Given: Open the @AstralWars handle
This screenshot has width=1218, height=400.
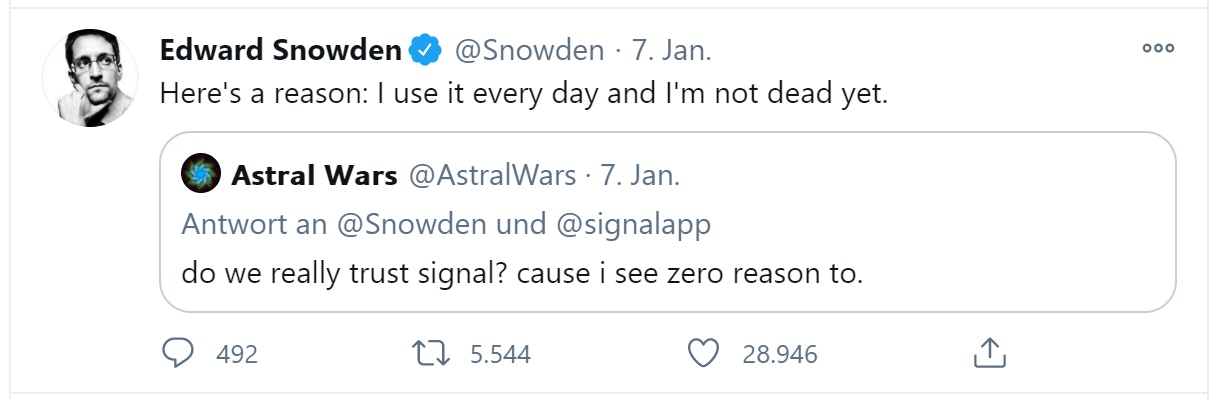Looking at the screenshot, I should click(x=492, y=177).
